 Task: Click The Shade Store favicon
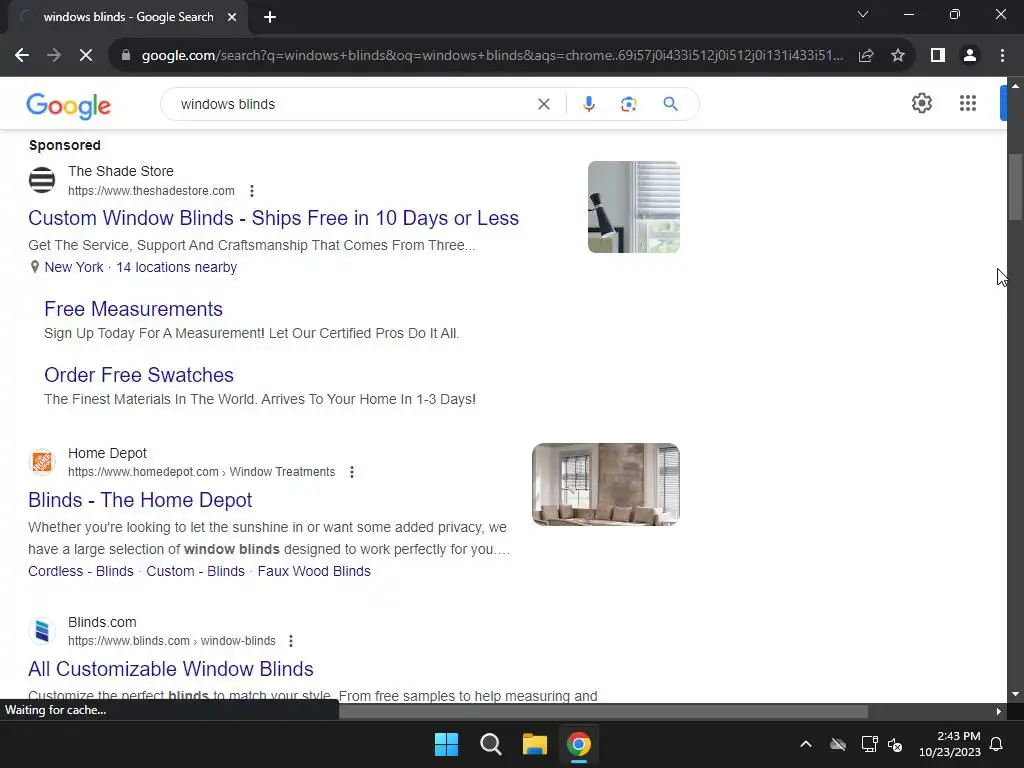(x=42, y=180)
